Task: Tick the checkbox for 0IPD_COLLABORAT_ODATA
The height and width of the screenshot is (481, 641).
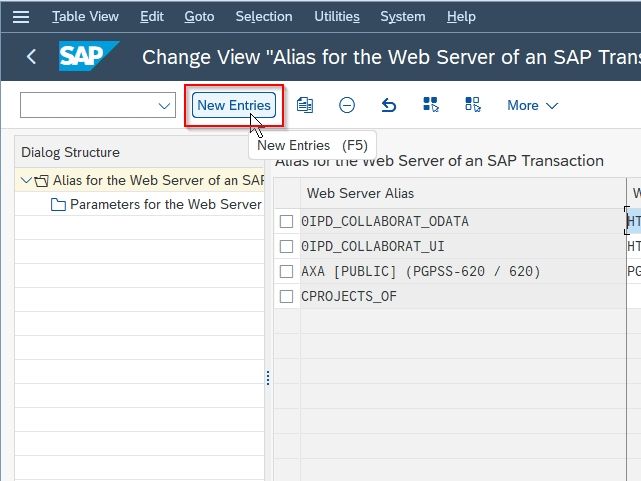Action: [286, 221]
